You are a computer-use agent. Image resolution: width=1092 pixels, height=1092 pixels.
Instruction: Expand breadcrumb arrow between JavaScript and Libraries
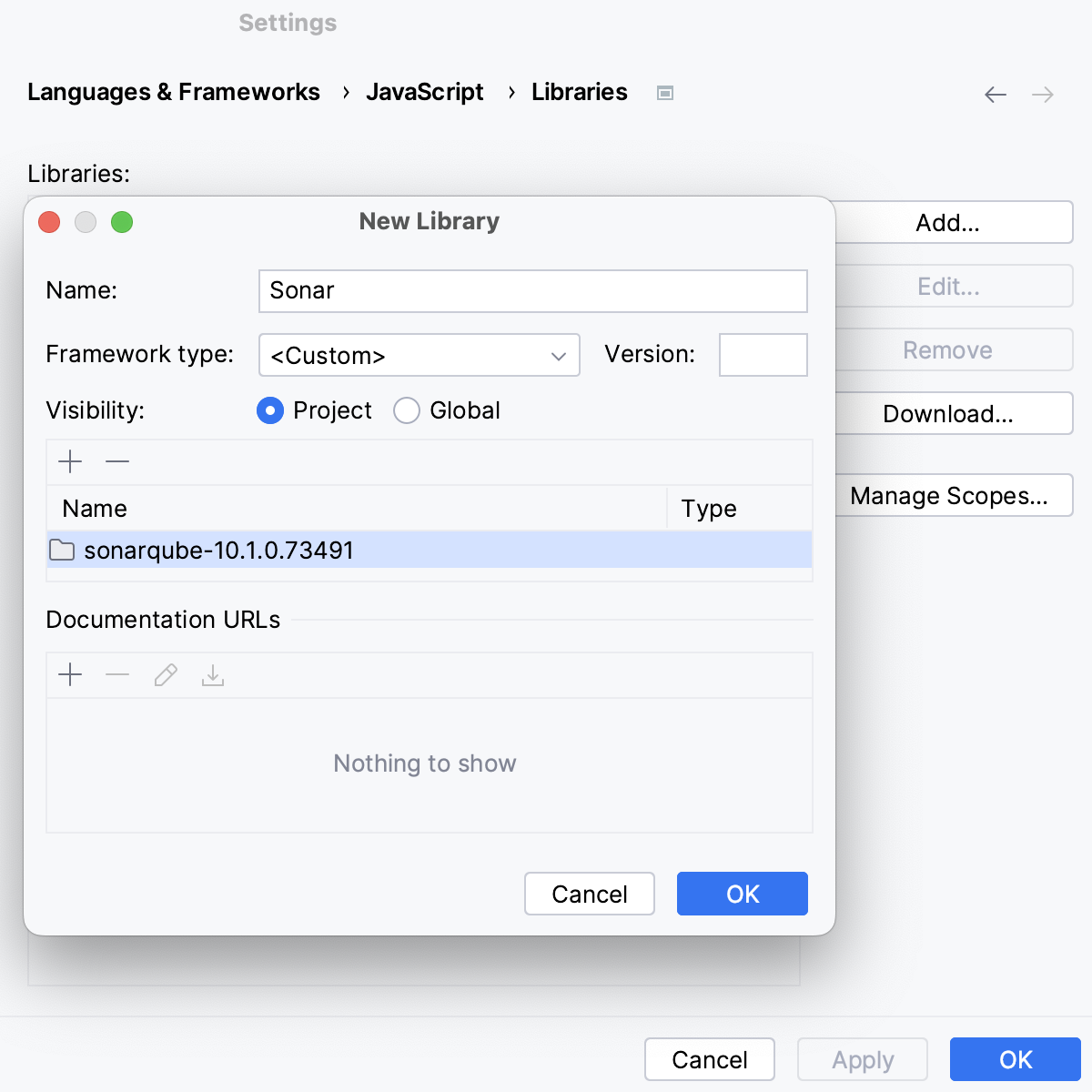[x=511, y=92]
